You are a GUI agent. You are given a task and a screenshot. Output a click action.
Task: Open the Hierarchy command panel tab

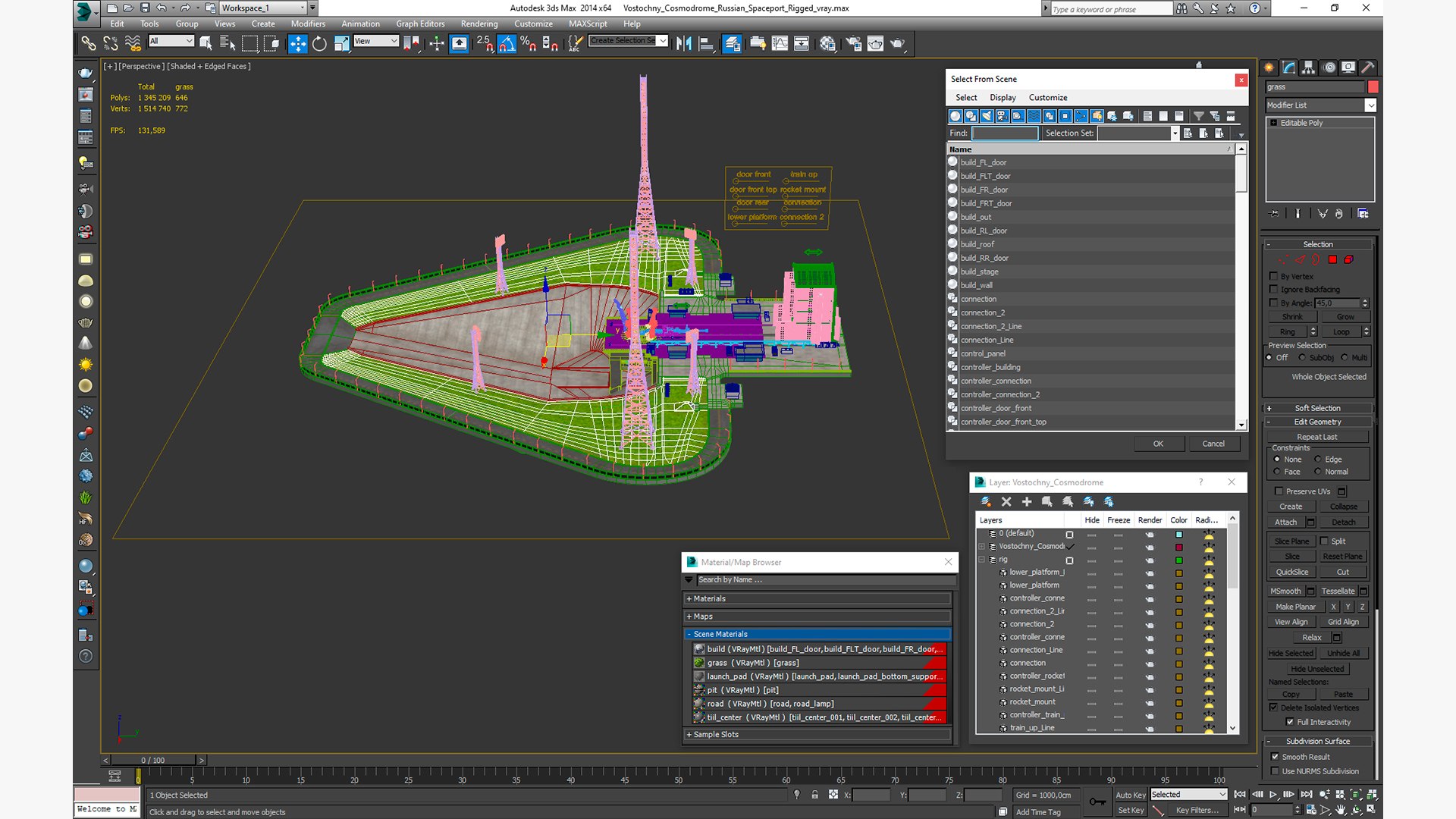pyautogui.click(x=1309, y=67)
